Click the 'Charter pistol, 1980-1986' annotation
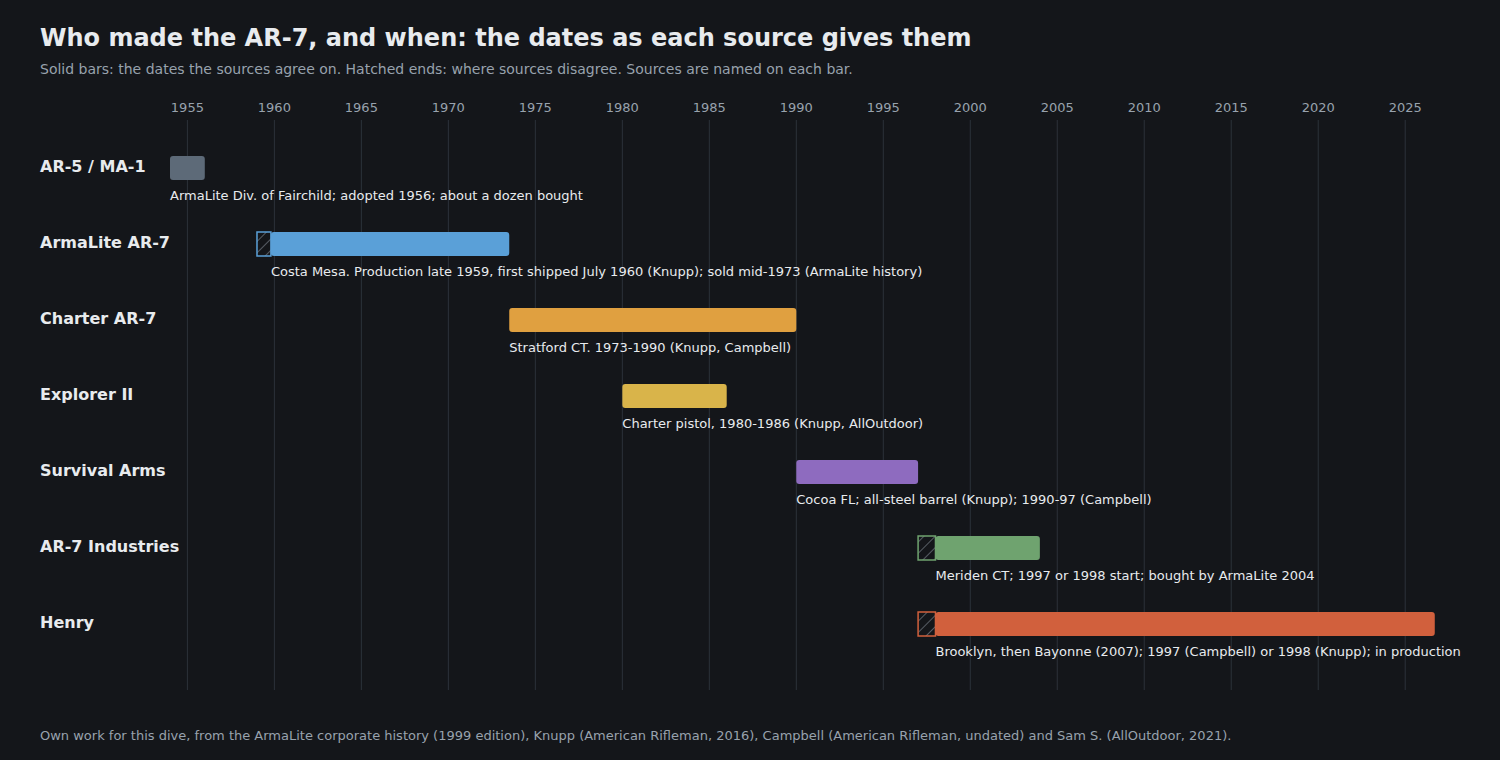 coord(772,424)
